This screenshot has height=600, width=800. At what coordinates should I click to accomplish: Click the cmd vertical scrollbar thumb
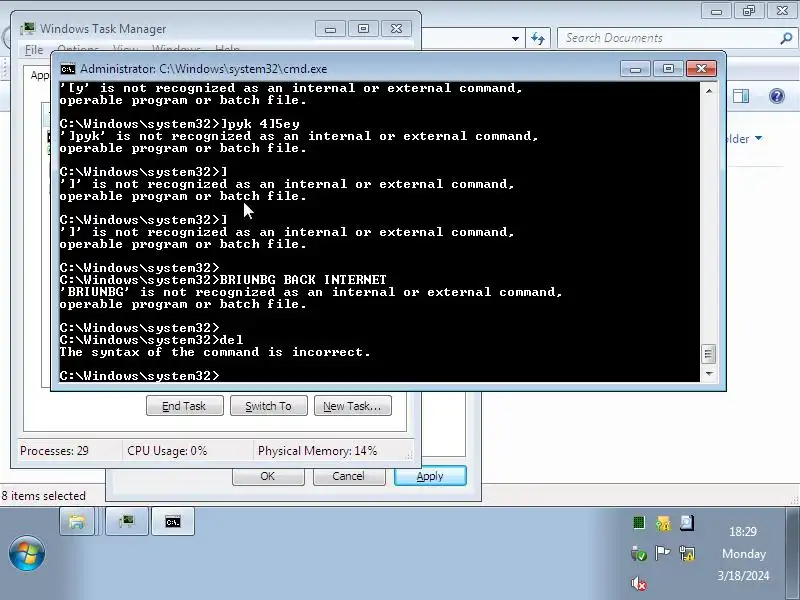(x=708, y=354)
